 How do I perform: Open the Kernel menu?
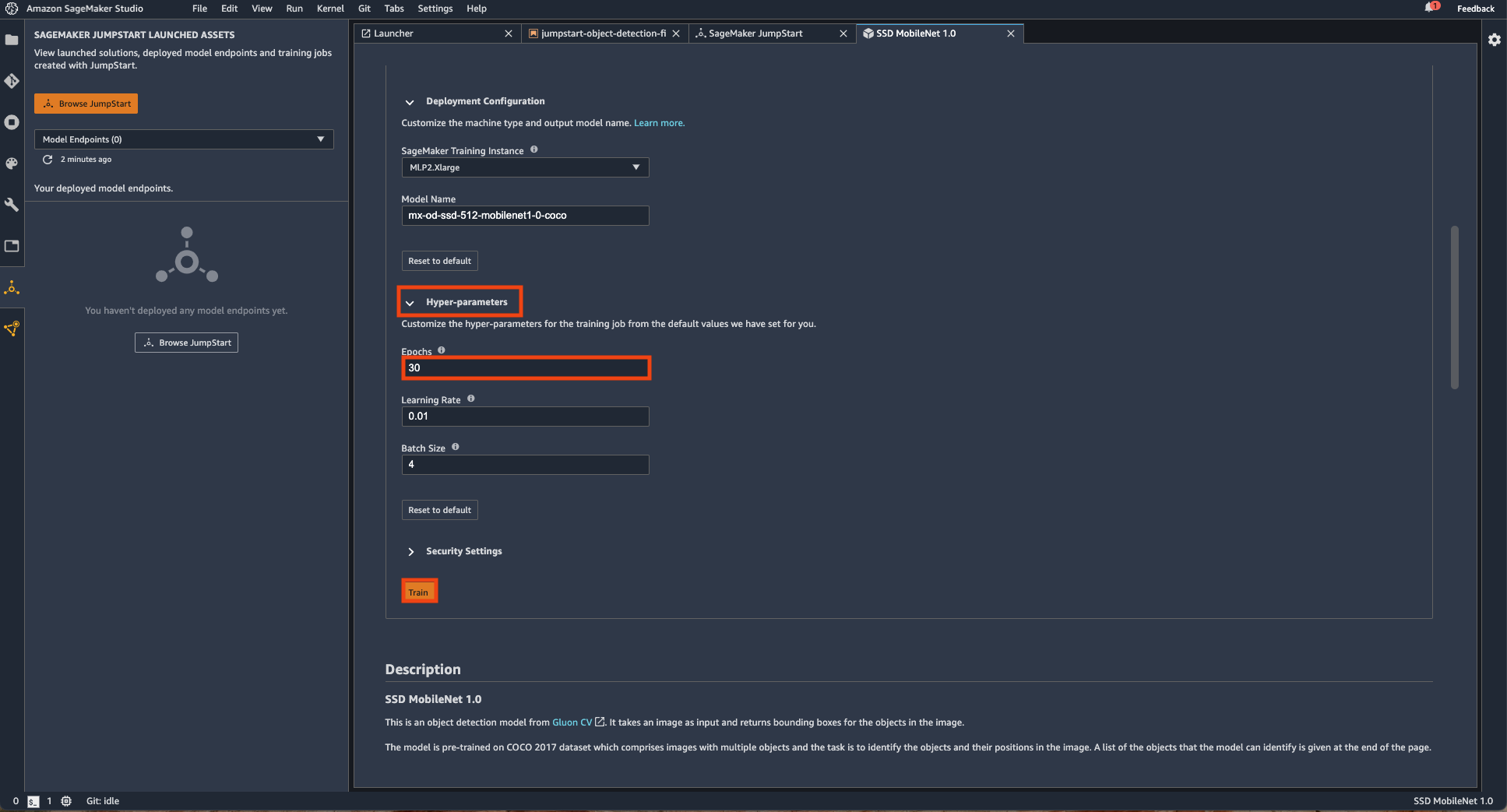[331, 9]
